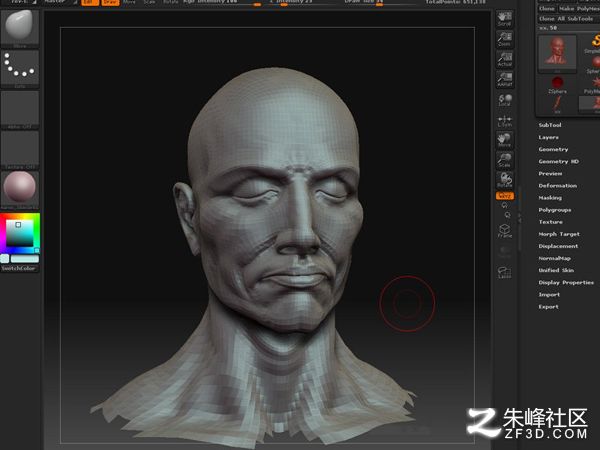Open the NormalMap section

[554, 258]
